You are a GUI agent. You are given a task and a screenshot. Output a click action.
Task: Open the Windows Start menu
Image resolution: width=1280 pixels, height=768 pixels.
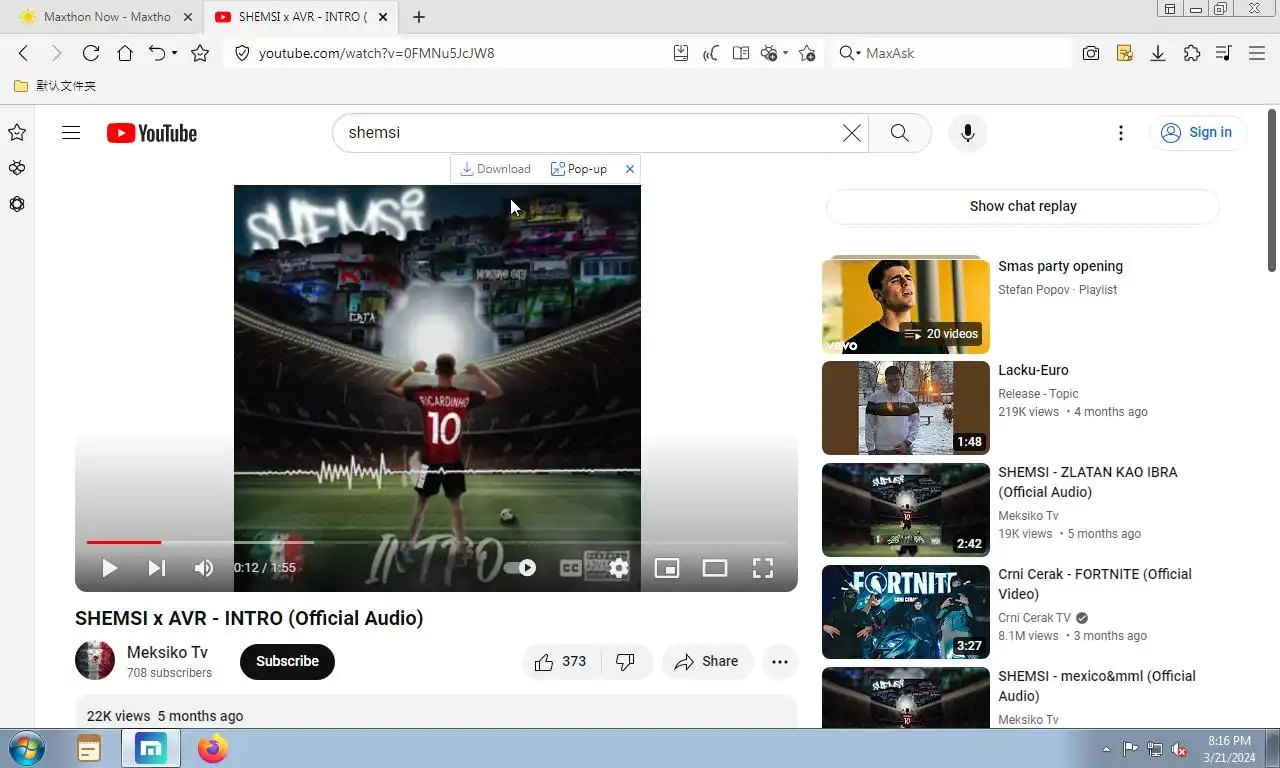point(24,749)
